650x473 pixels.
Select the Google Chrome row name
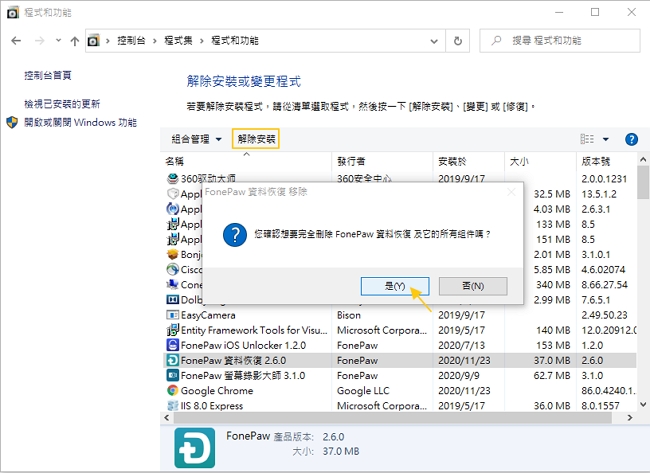217,391
